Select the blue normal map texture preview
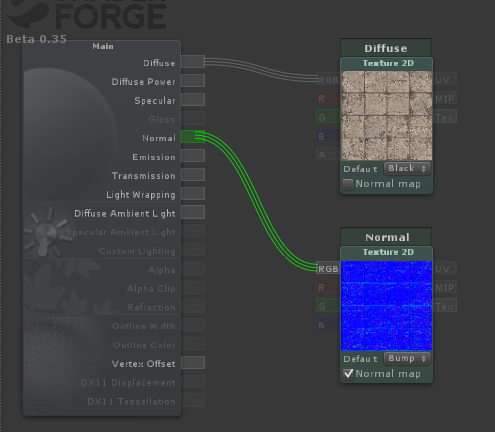Image resolution: width=495 pixels, height=432 pixels. coord(387,306)
